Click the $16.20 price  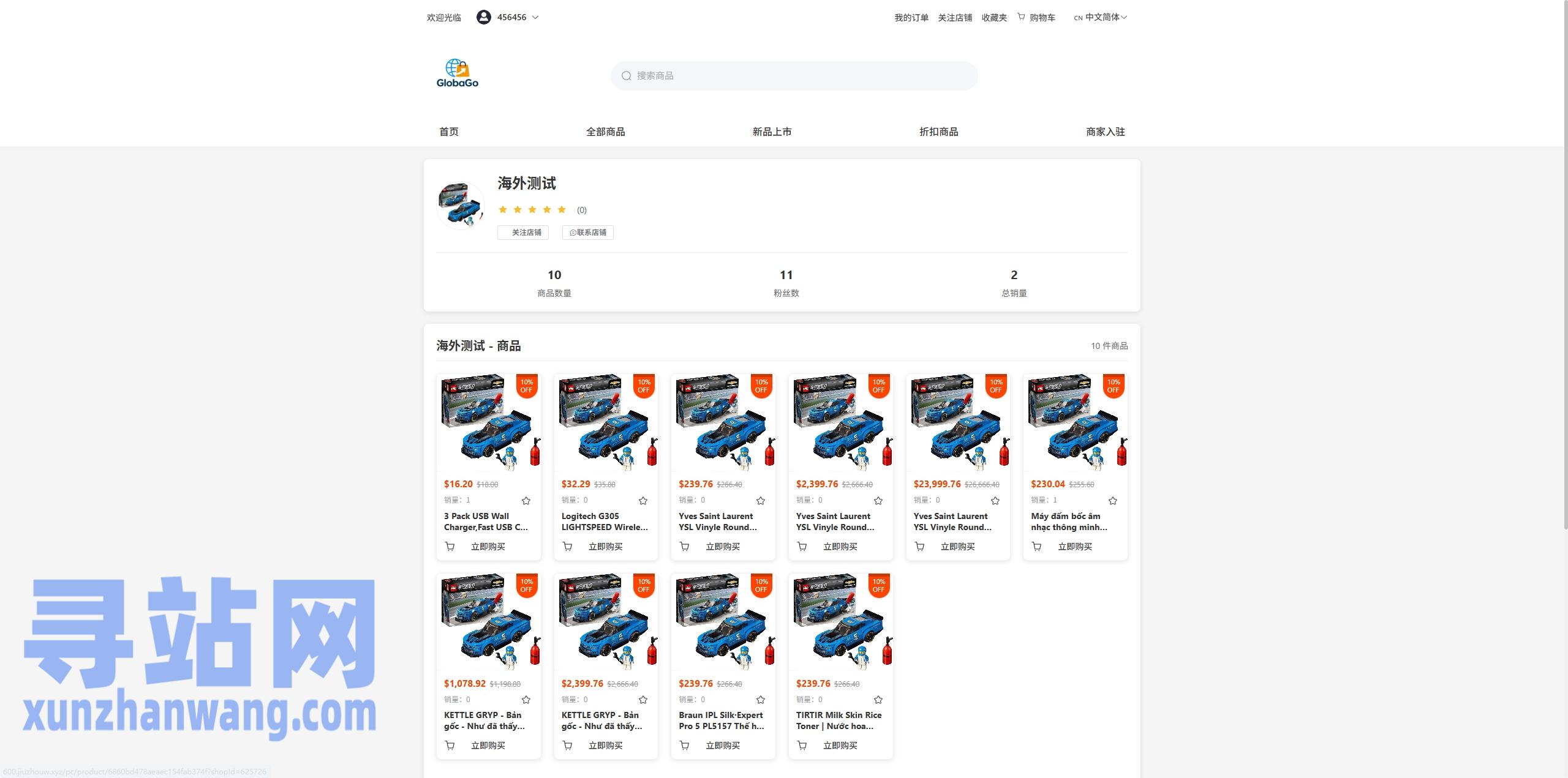458,484
